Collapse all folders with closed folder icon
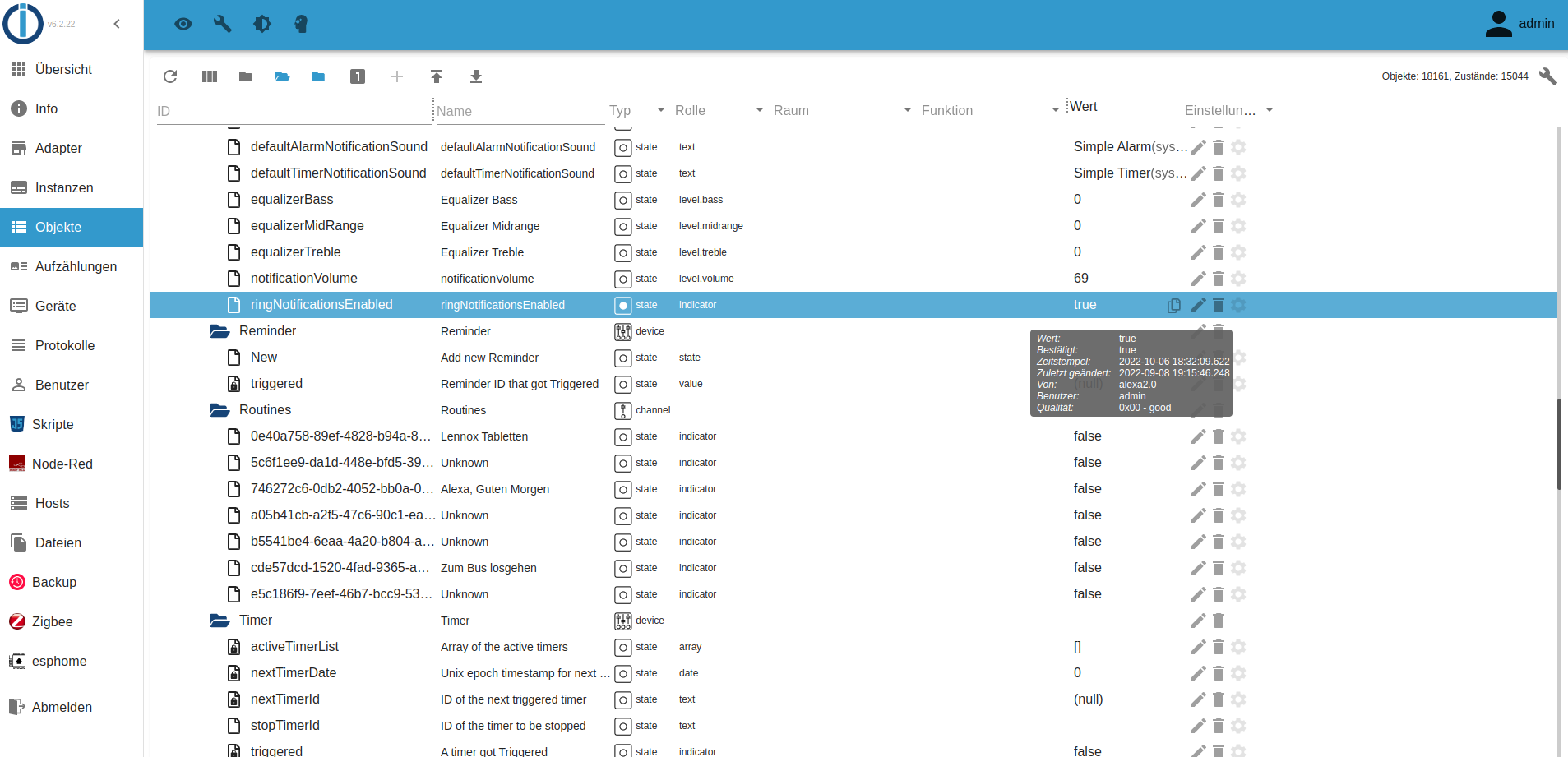 246,76
